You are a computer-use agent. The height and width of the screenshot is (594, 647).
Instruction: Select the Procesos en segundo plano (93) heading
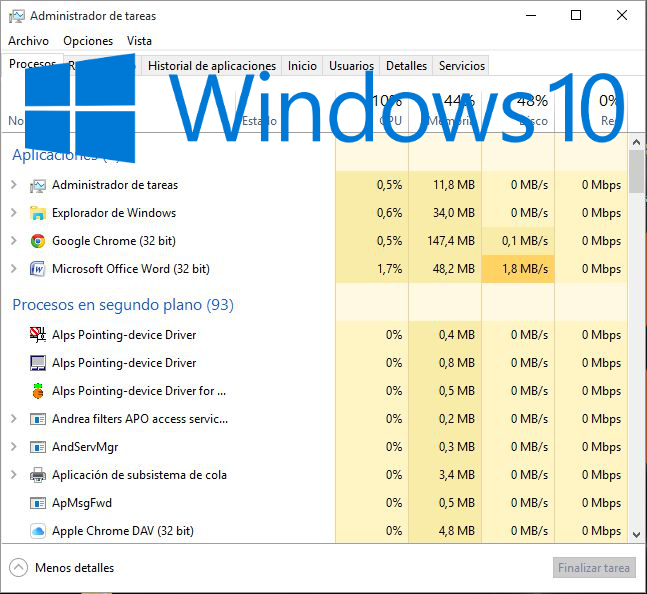(123, 305)
